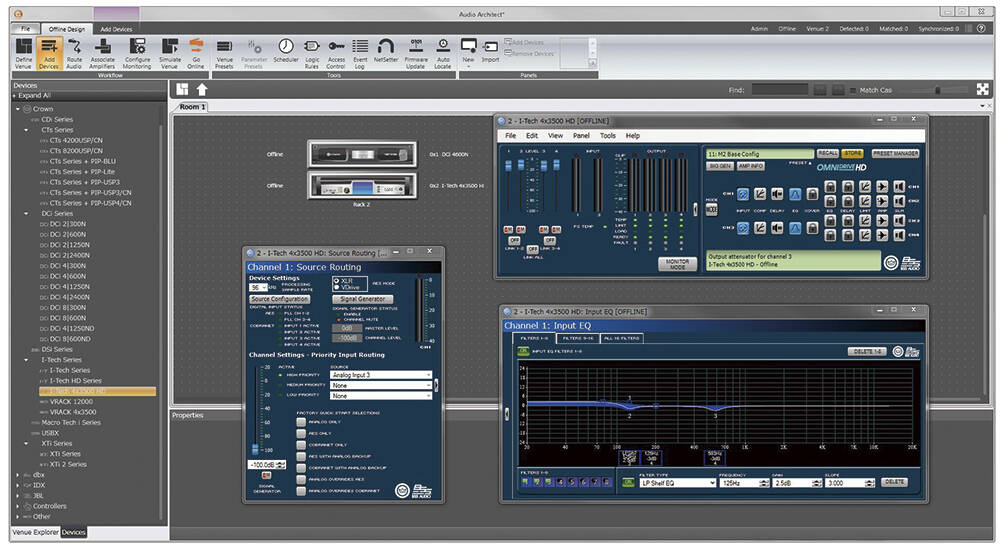The width and height of the screenshot is (1000, 545).
Task: Switch to Filters 9-16 tab
Action: point(577,338)
